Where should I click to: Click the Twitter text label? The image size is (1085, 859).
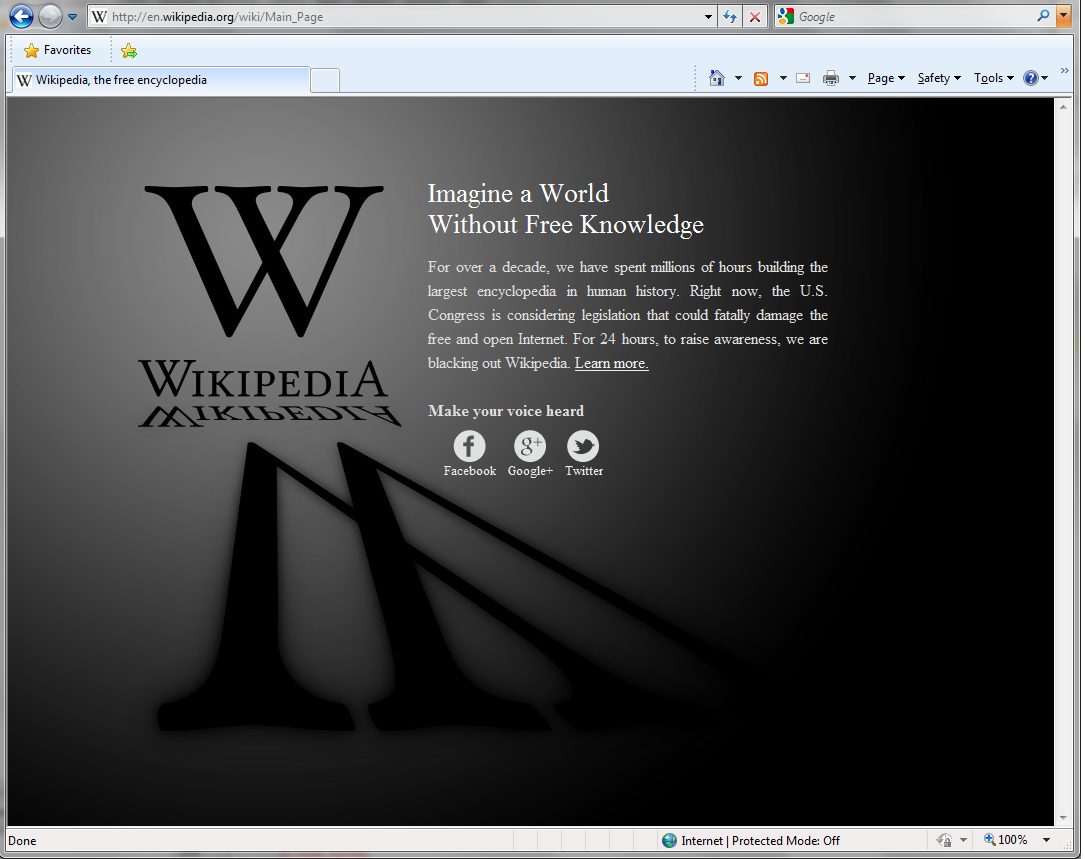coord(584,471)
